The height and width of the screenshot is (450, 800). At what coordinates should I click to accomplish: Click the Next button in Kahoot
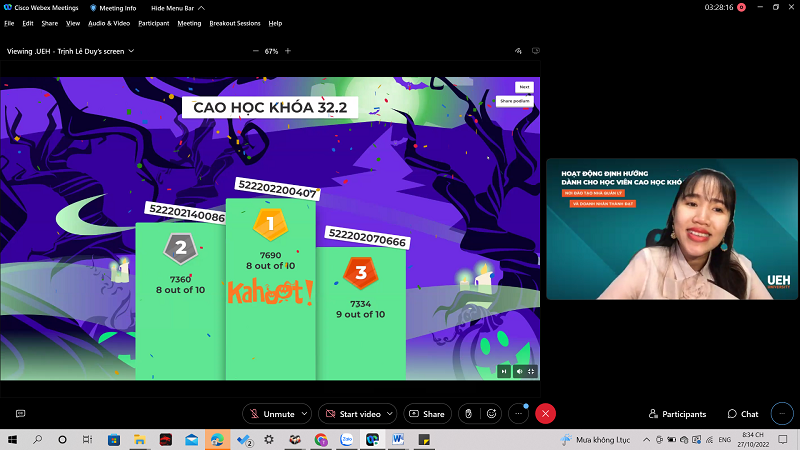524,87
